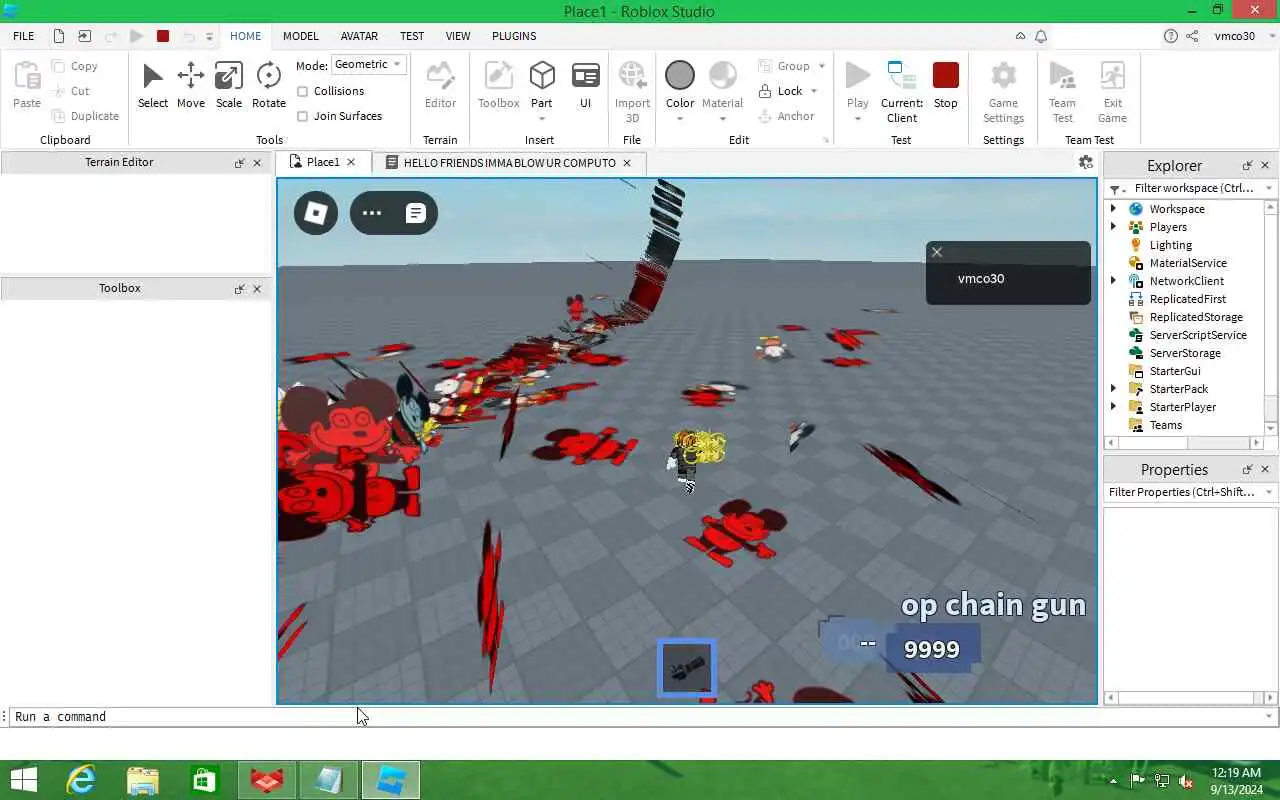
Task: Click the Anchor button
Action: pyautogui.click(x=786, y=116)
